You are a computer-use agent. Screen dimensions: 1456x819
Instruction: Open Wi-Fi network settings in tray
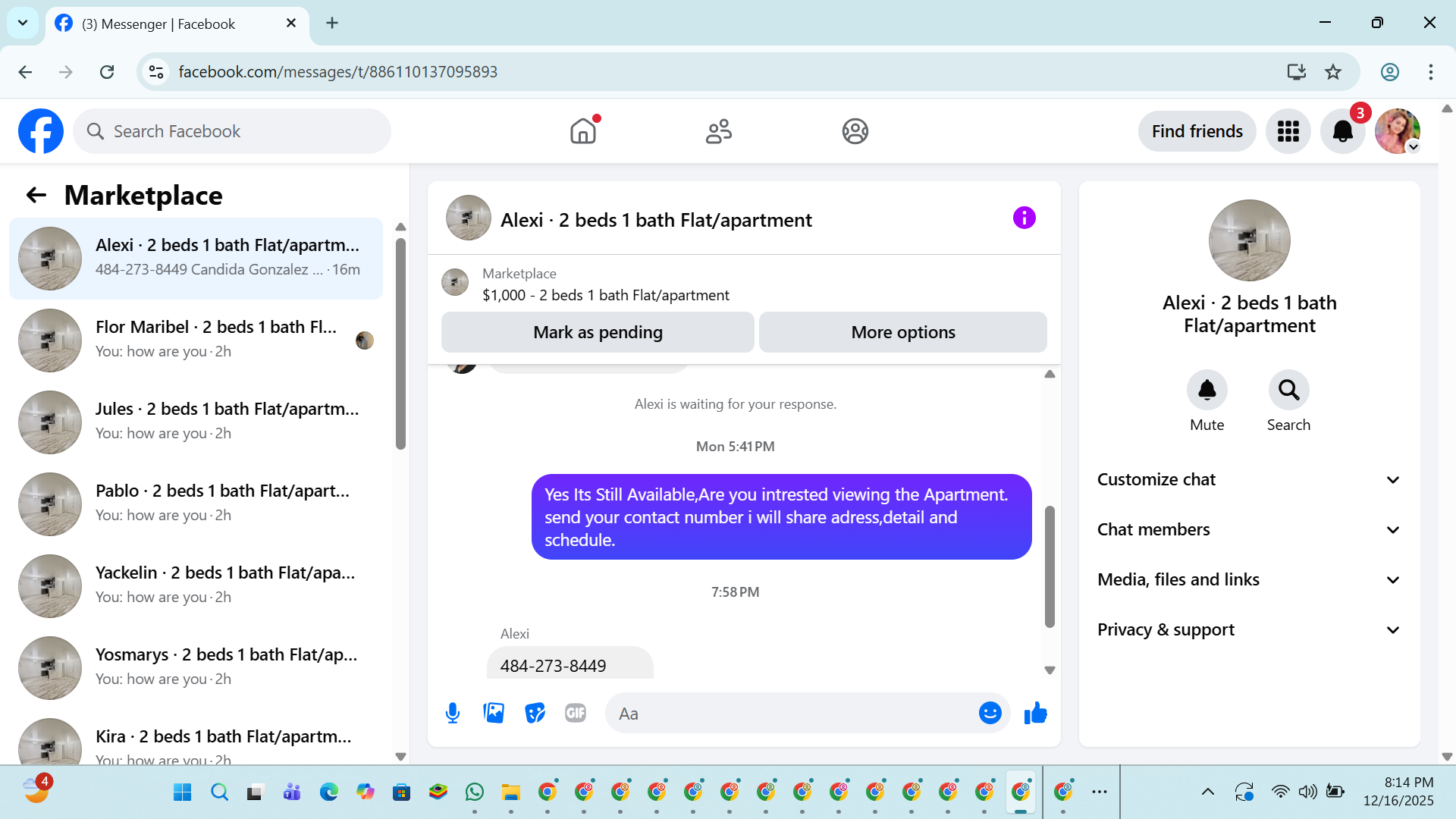coord(1280,792)
